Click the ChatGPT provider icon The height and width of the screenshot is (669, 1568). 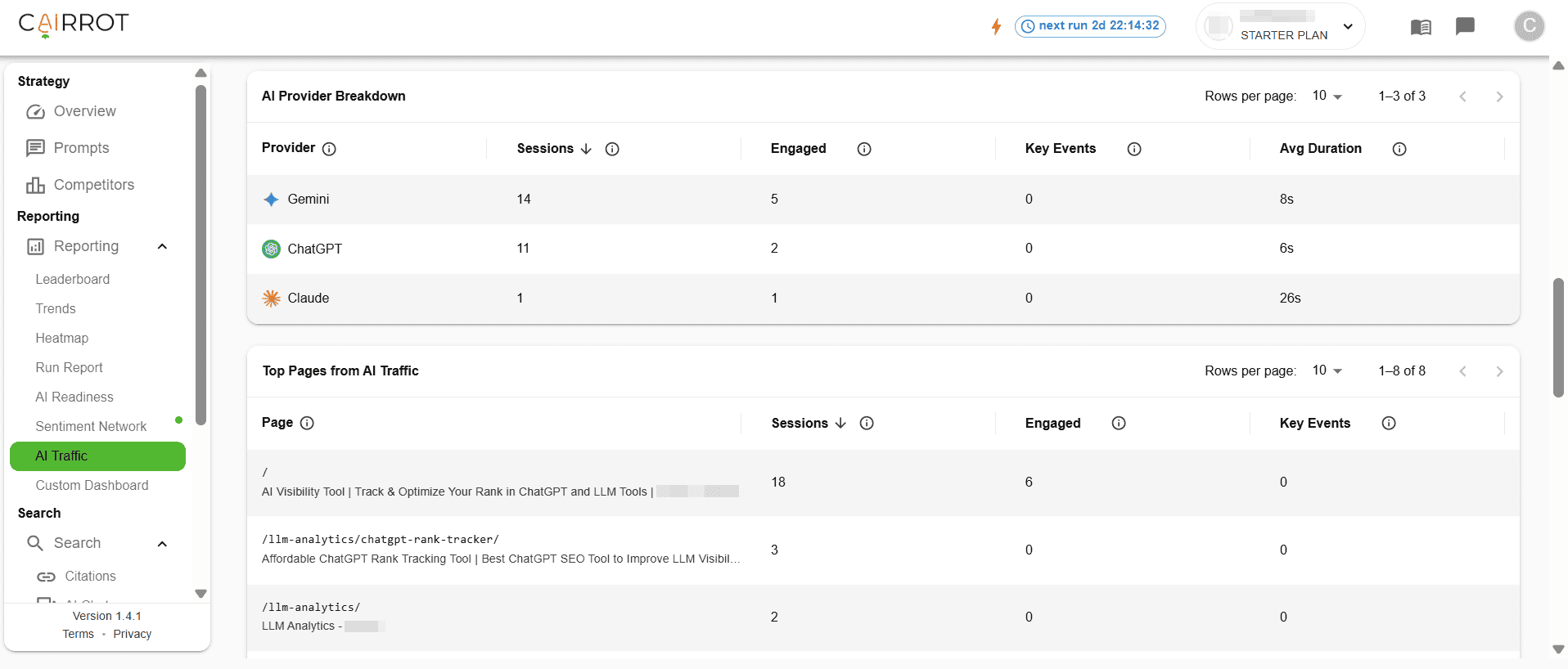point(271,249)
